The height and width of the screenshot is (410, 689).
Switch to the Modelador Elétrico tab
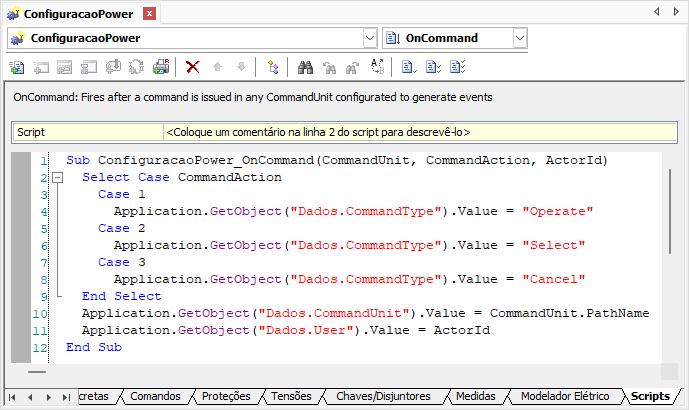click(565, 396)
